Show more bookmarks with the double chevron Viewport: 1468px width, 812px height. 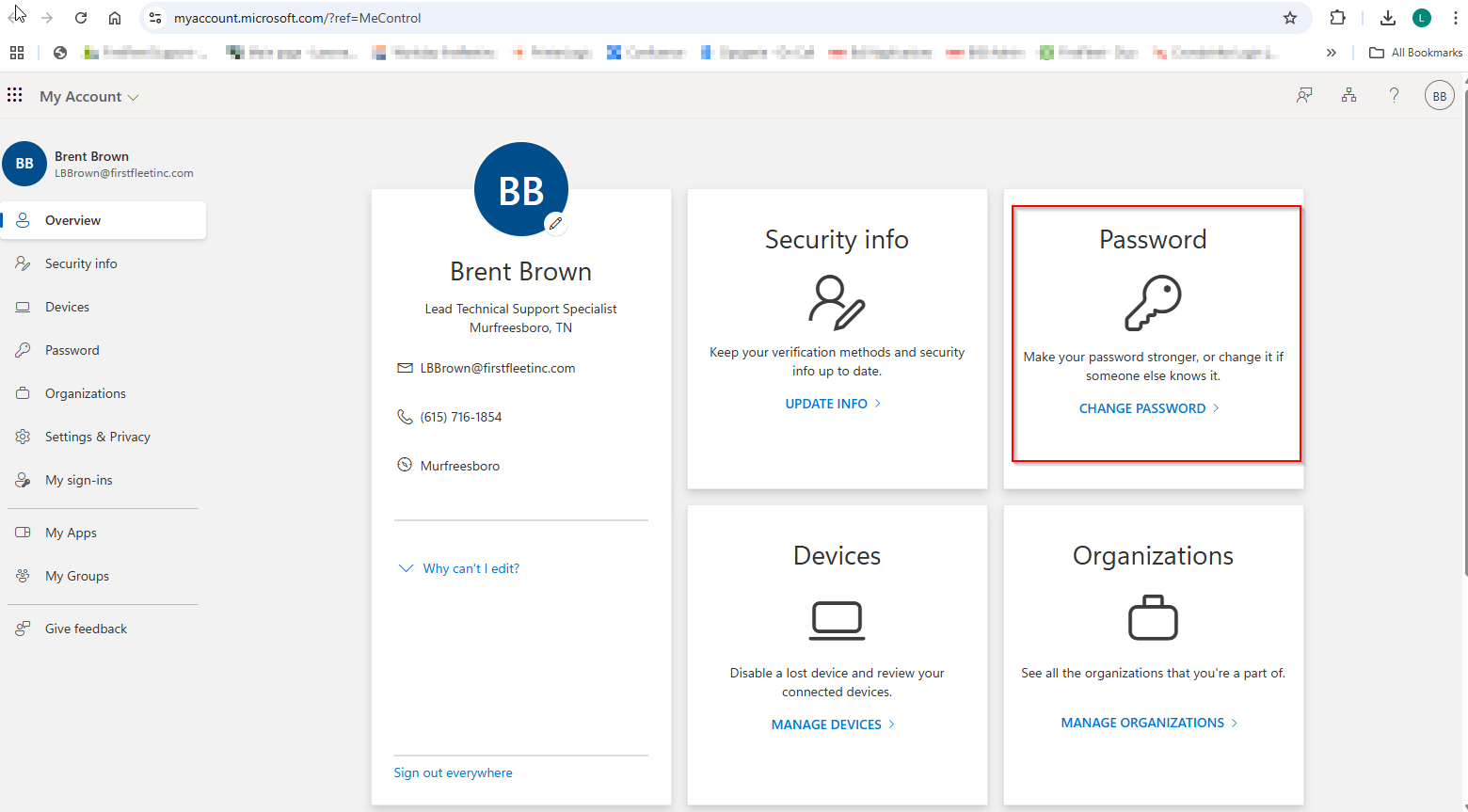tap(1332, 53)
